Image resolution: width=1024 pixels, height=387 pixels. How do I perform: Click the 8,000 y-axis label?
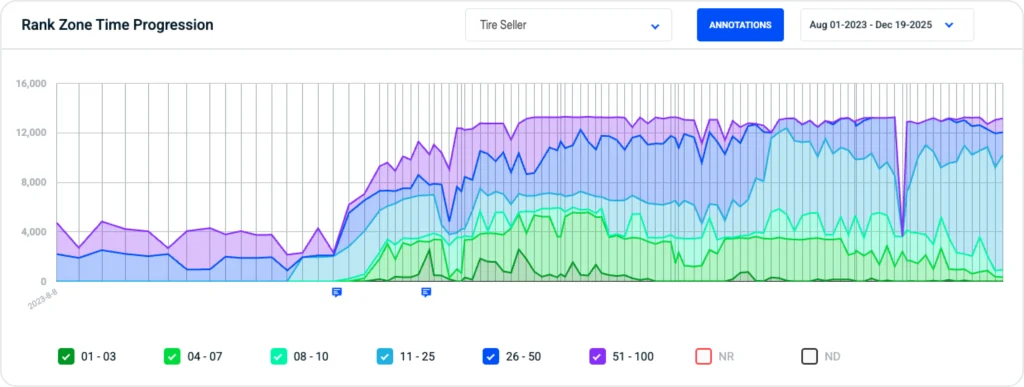point(34,183)
